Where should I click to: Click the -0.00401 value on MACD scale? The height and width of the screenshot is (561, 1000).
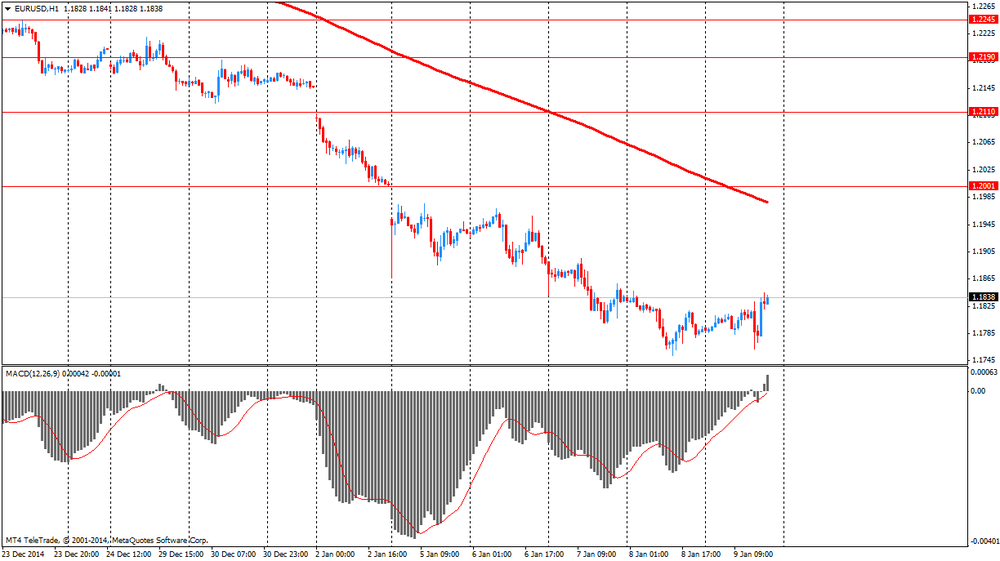pyautogui.click(x=983, y=541)
